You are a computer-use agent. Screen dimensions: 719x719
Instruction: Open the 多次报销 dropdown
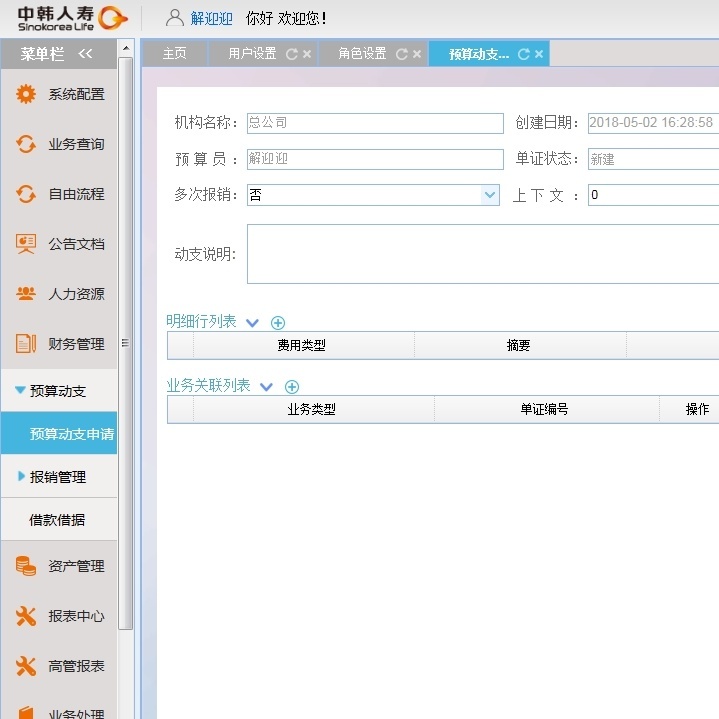pyautogui.click(x=490, y=195)
